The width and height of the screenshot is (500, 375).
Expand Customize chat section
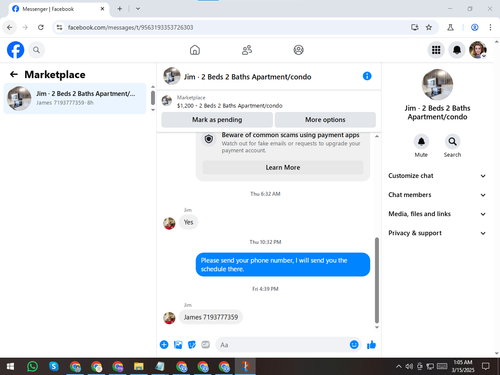pos(437,176)
